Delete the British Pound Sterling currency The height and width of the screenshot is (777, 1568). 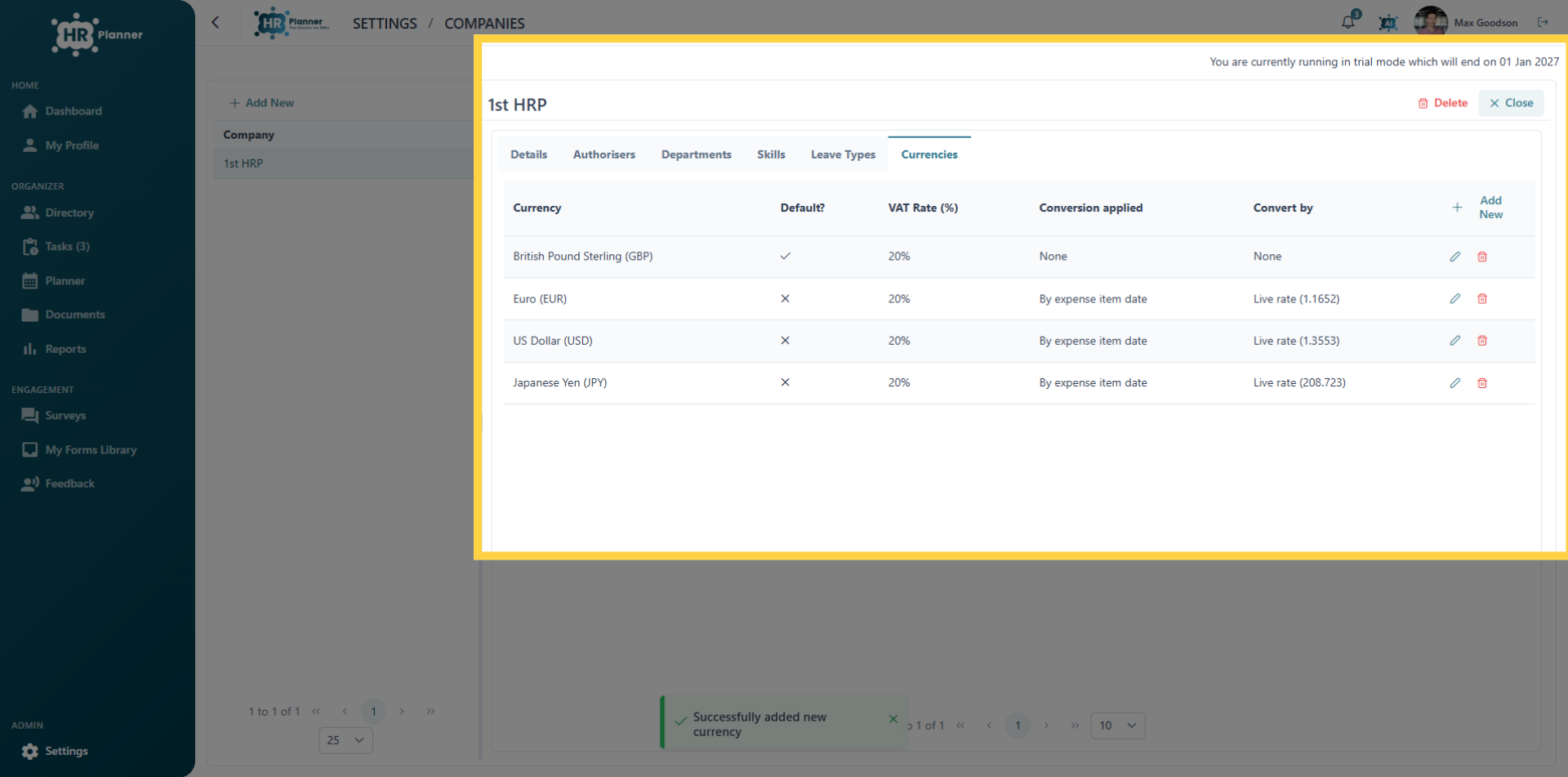[1482, 257]
